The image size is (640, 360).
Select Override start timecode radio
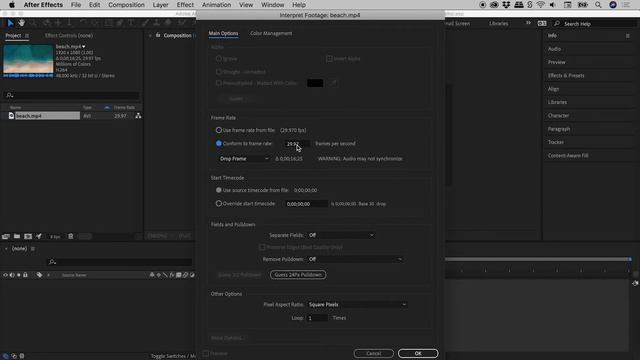coord(219,203)
